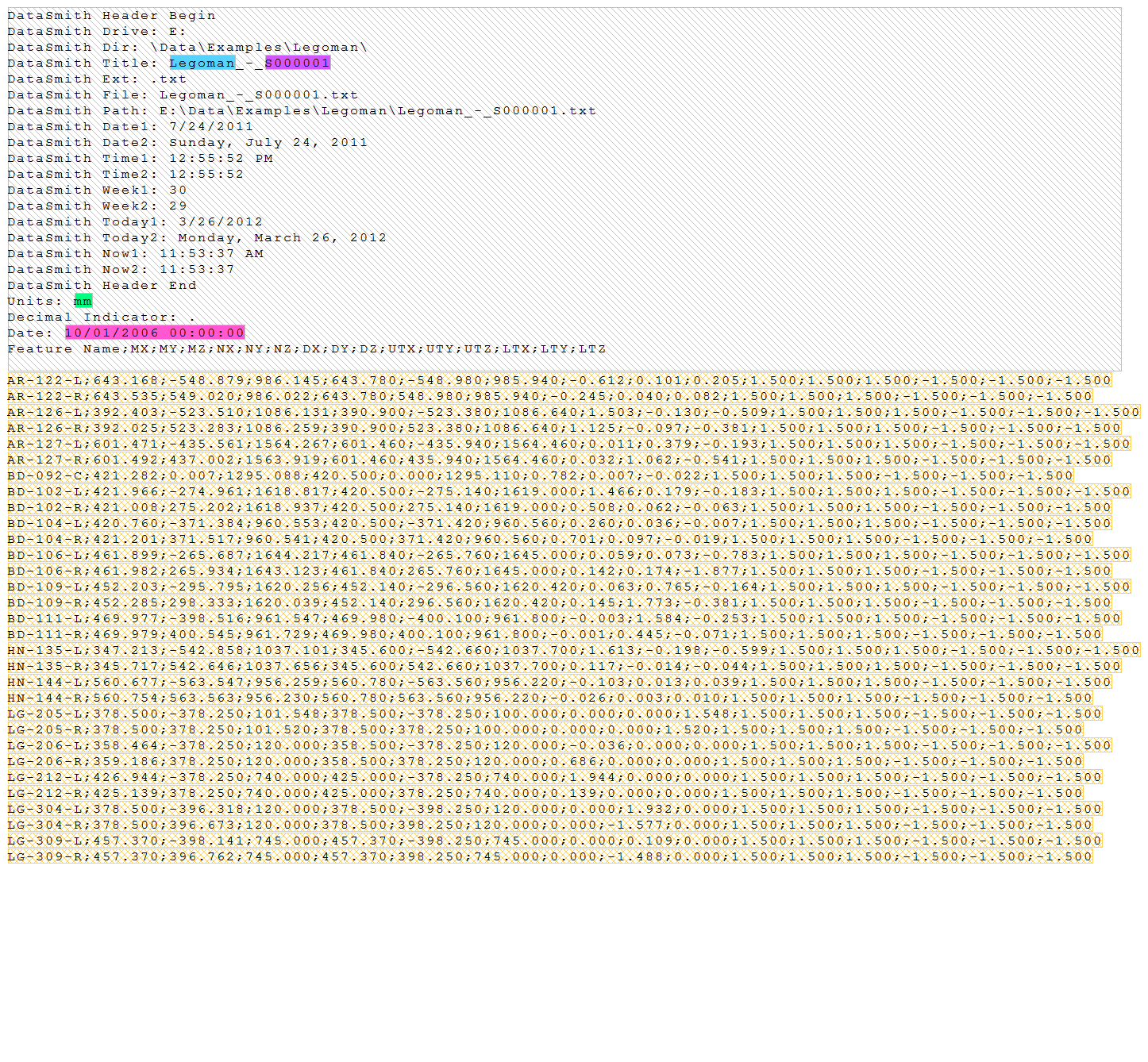Click the AR-127-R data row
1148x1062 pixels.
559,460
